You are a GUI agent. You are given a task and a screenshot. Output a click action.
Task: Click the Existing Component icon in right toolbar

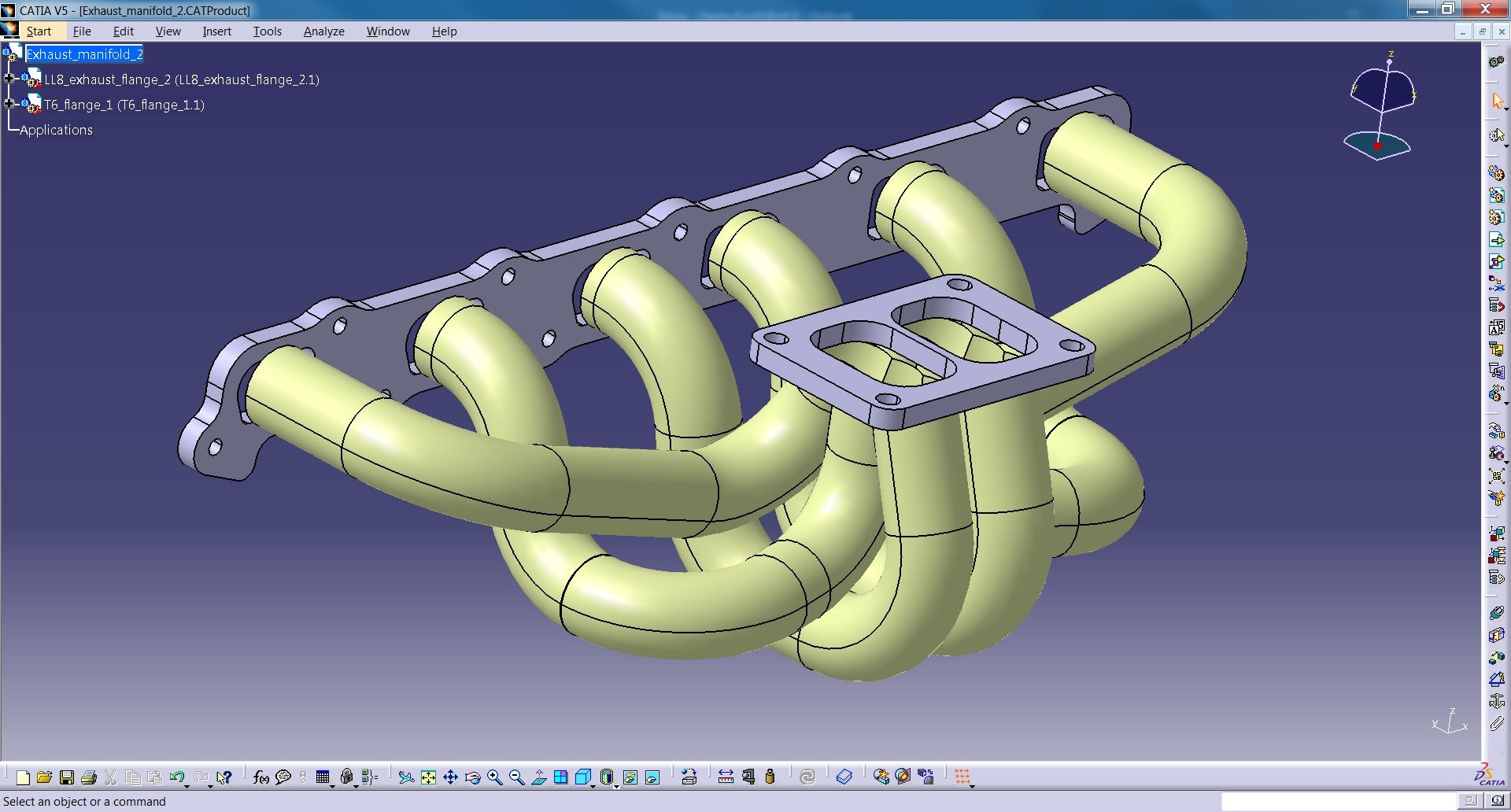pyautogui.click(x=1496, y=239)
